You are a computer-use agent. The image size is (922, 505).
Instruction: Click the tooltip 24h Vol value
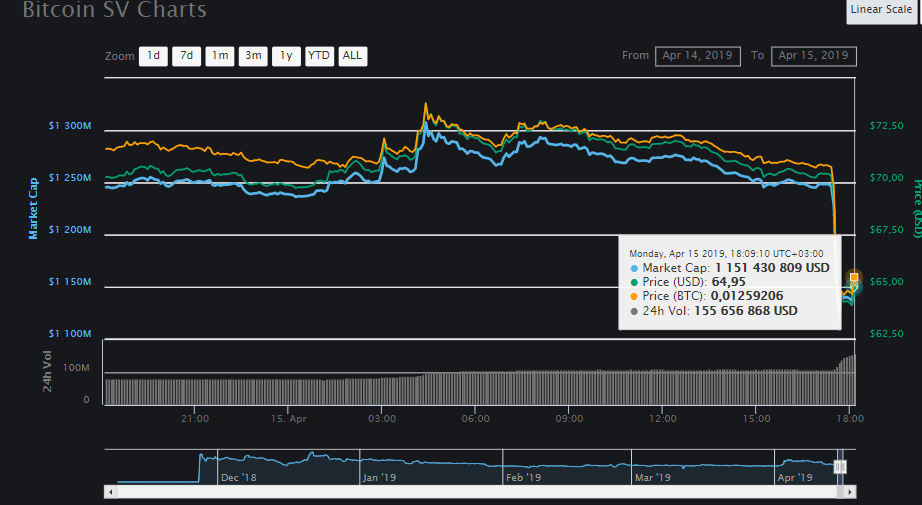click(x=746, y=311)
